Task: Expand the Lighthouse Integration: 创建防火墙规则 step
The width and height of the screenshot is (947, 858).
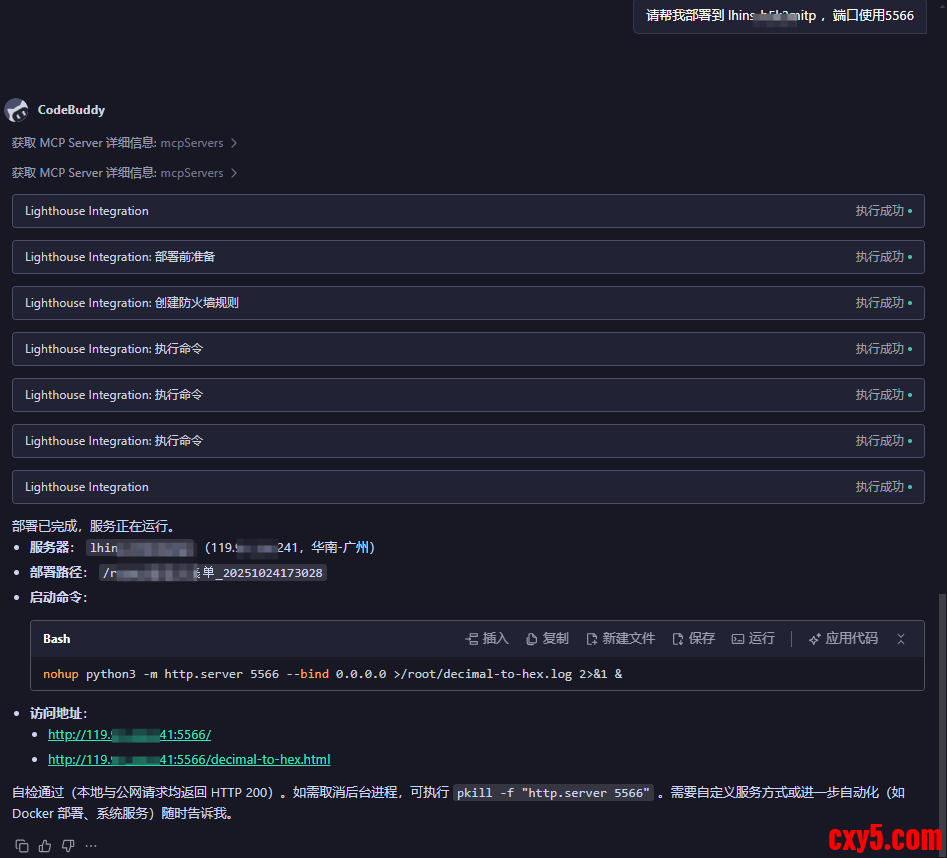Action: (x=468, y=303)
